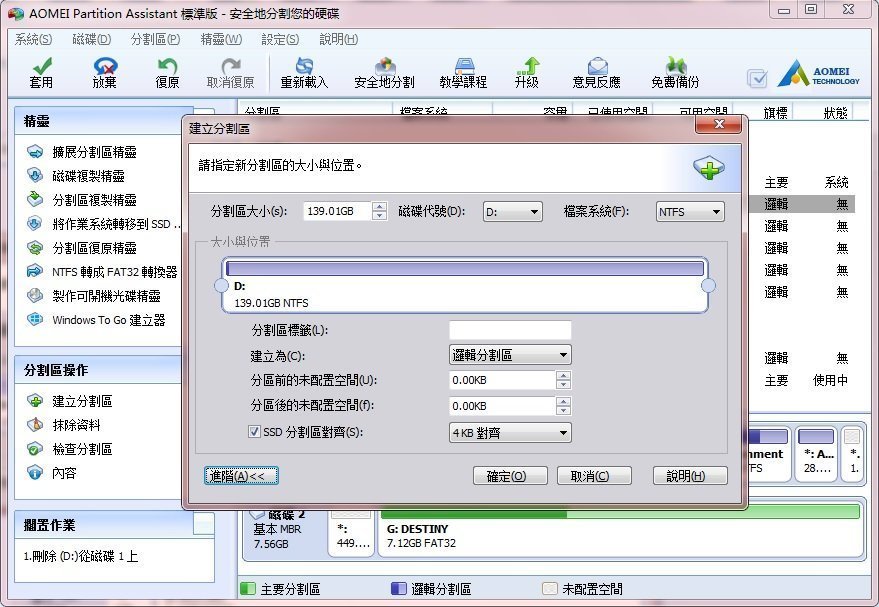Open the NTFS 轉成 FAT32 轉換器
The height and width of the screenshot is (607, 879).
pyautogui.click(x=102, y=272)
